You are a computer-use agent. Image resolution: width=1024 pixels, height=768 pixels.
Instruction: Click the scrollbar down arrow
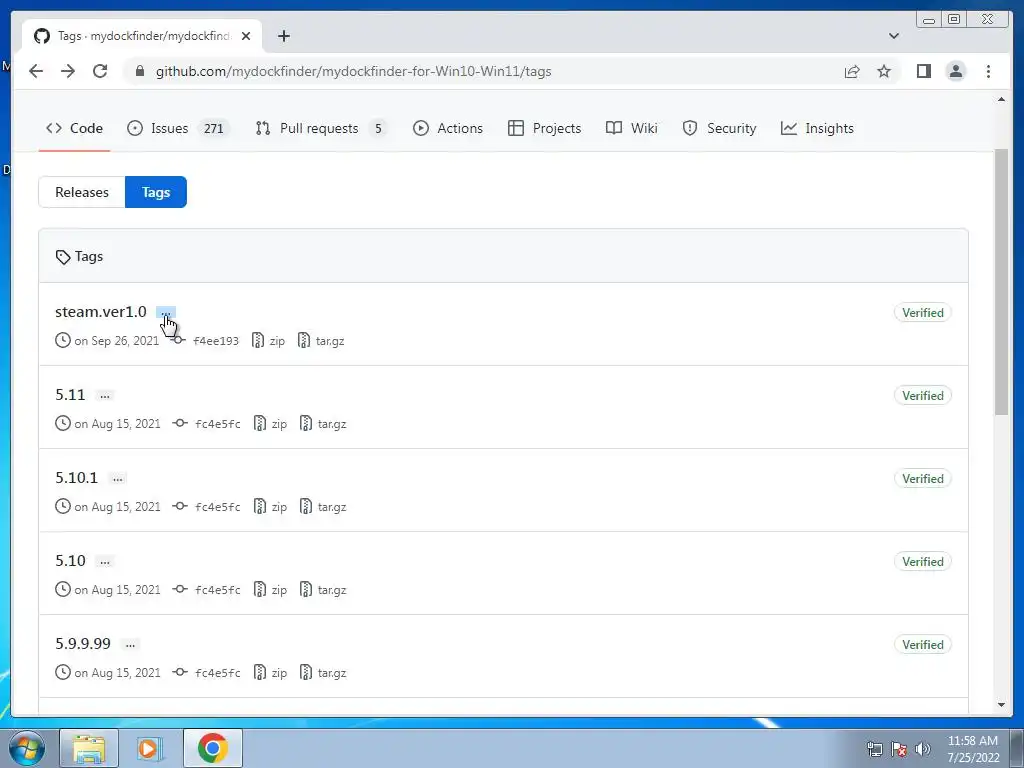(1001, 705)
